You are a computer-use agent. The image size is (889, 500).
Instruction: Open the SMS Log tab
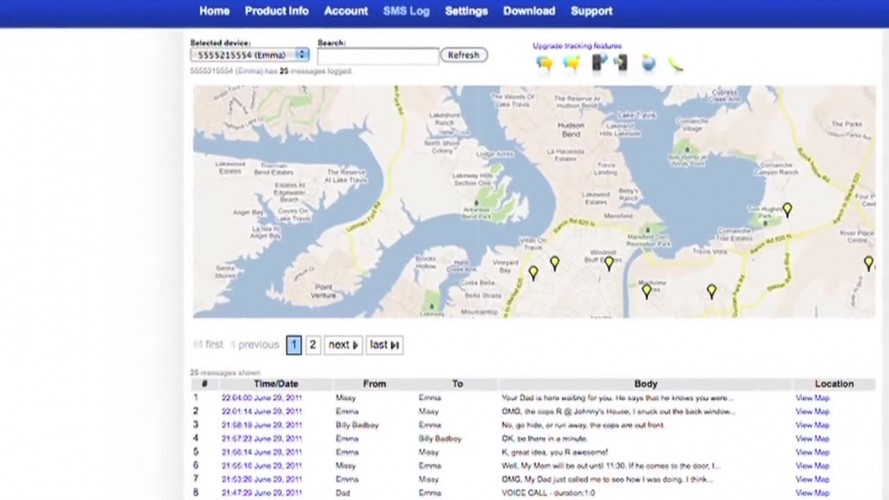[x=407, y=11]
